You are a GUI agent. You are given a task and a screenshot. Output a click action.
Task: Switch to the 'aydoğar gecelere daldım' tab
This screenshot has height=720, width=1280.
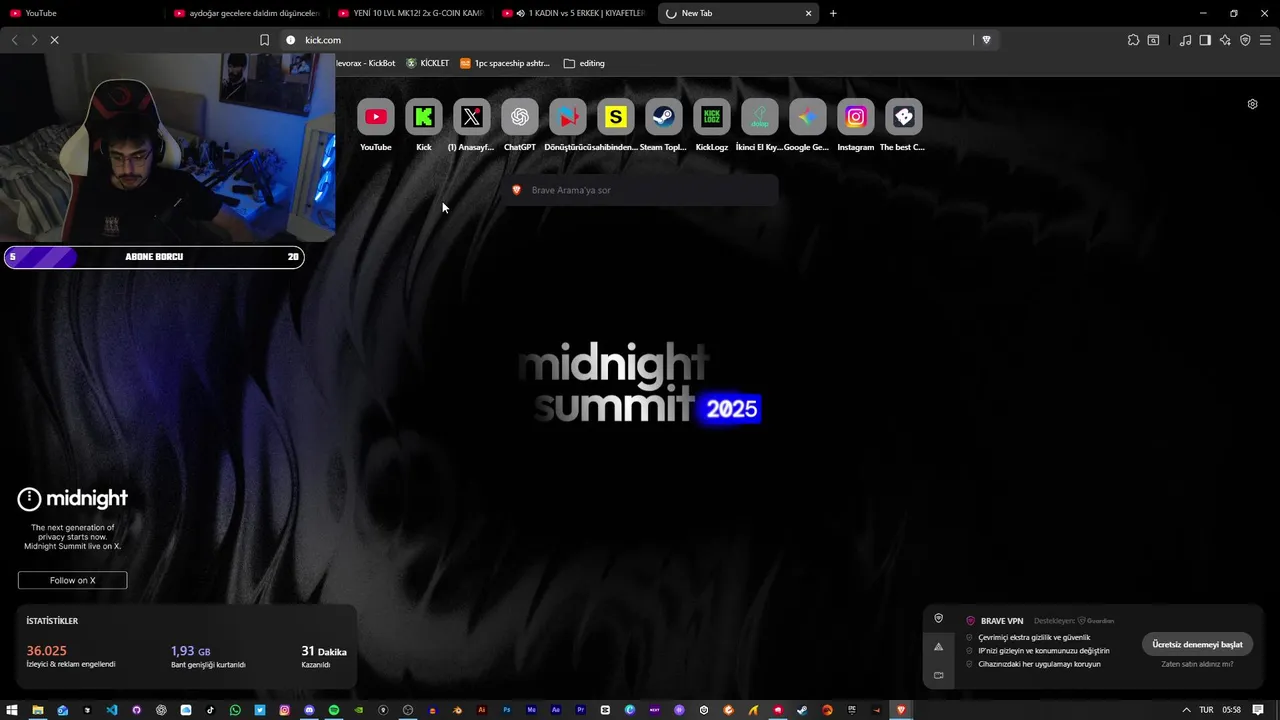point(246,13)
